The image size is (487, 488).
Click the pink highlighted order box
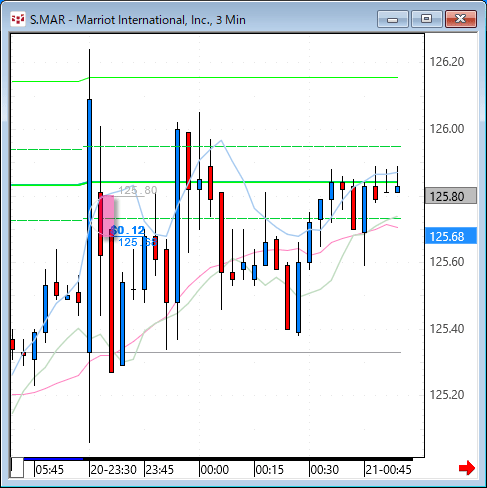pyautogui.click(x=107, y=216)
